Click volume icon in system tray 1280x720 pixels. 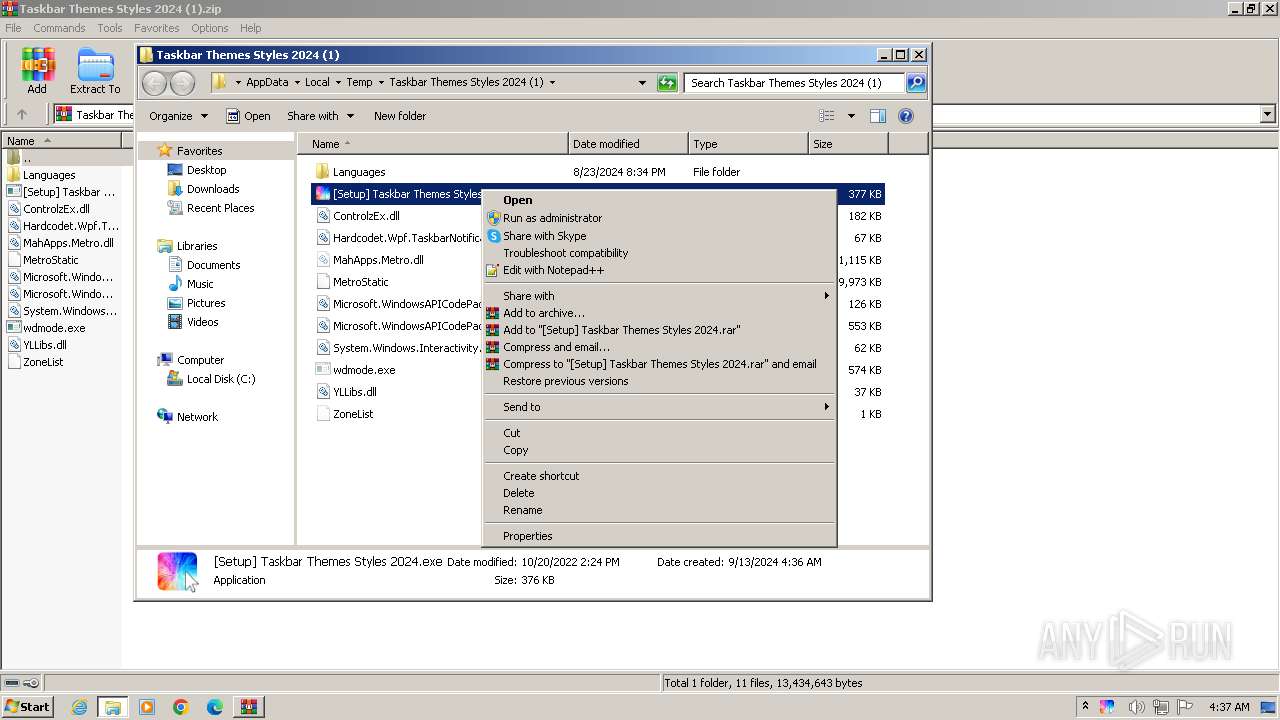1136,707
